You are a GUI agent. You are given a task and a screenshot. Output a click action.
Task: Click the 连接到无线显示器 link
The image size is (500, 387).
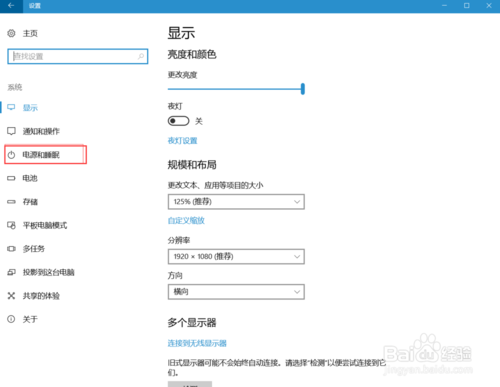[x=197, y=343]
